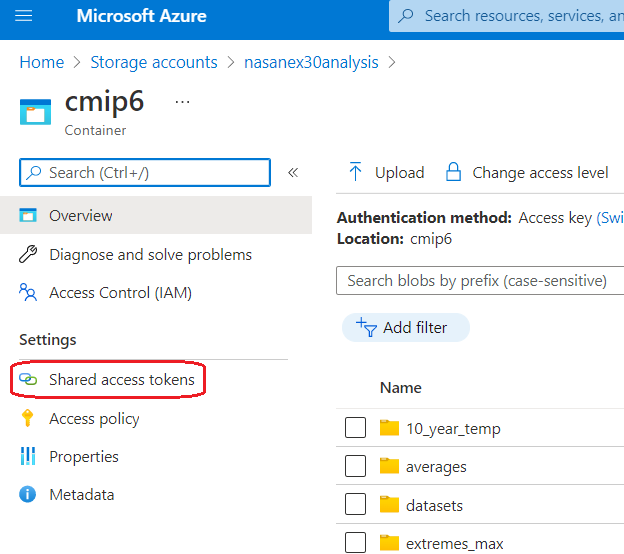The height and width of the screenshot is (554, 624).
Task: Click the Microsoft Azure logo text
Action: (x=141, y=16)
